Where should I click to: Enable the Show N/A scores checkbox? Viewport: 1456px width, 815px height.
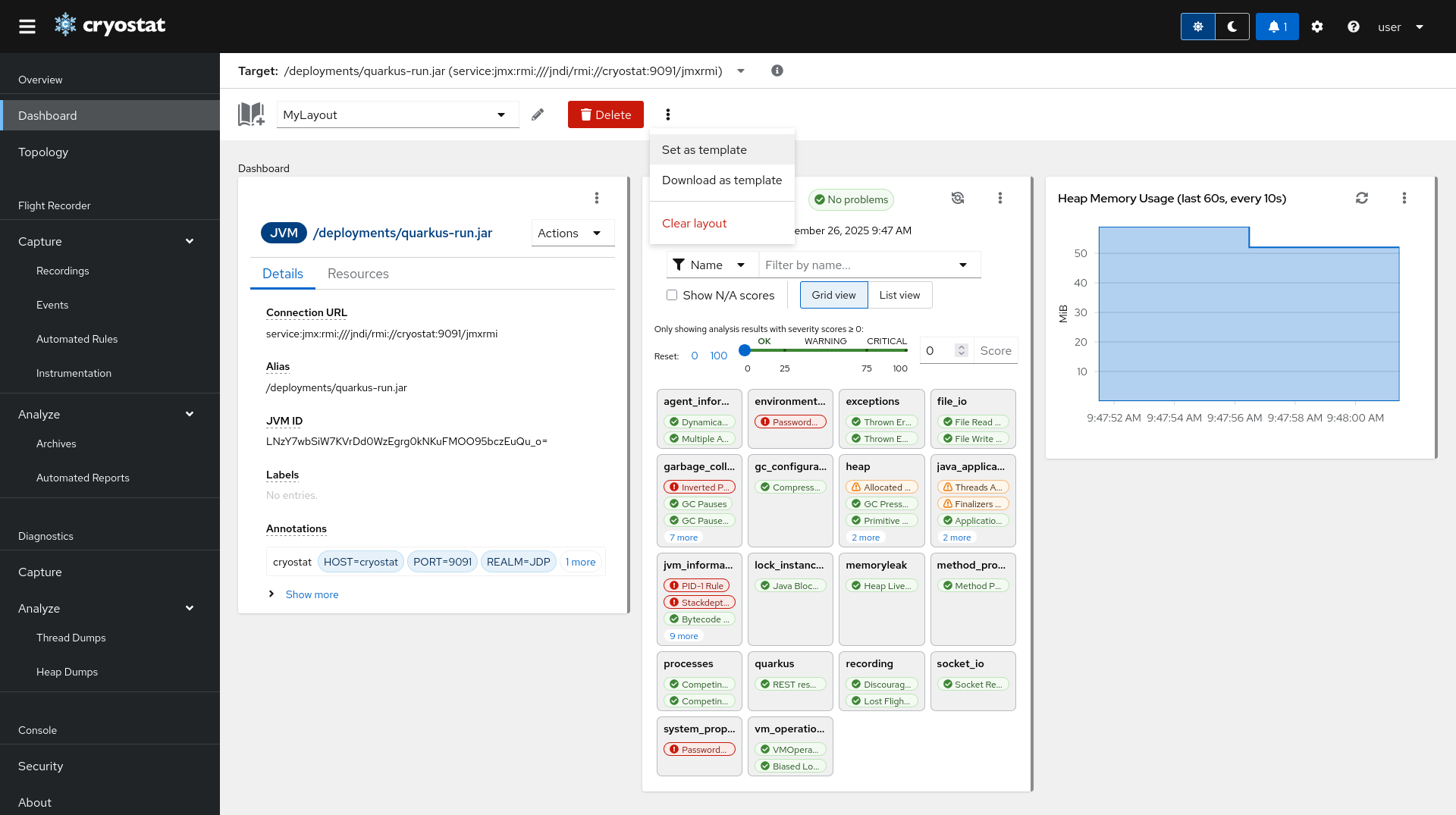coord(672,295)
